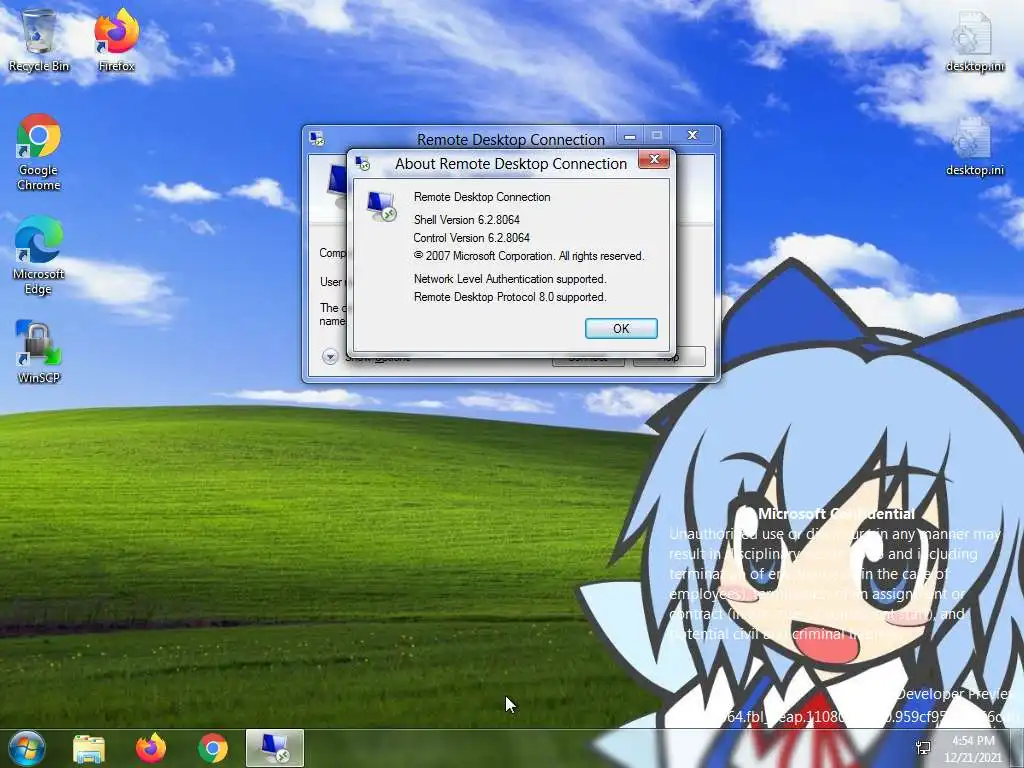This screenshot has width=1024, height=768.
Task: Close the About Remote Desktop Connection dialog
Action: pyautogui.click(x=654, y=159)
